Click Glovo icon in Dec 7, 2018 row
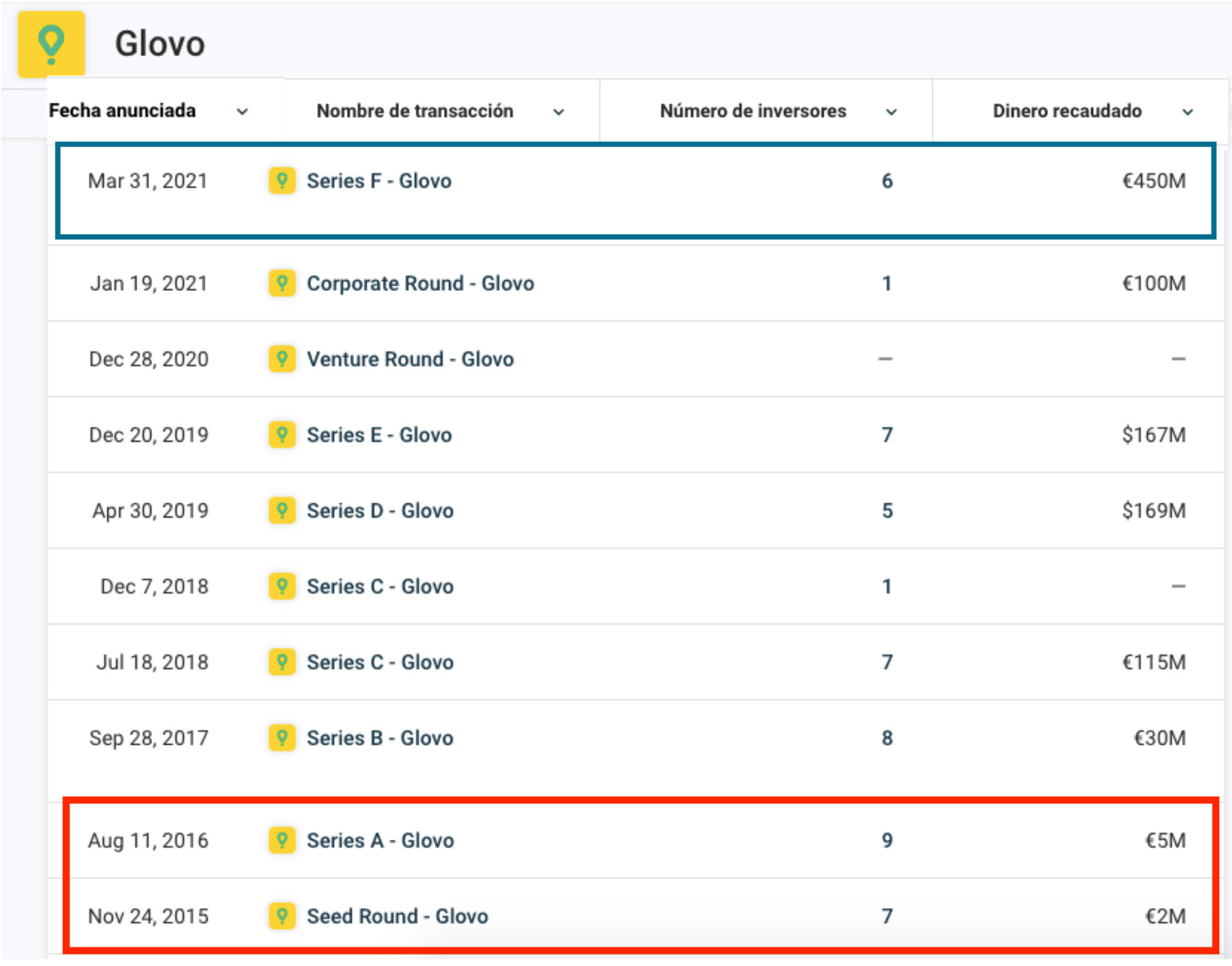This screenshot has width=1232, height=966. pyautogui.click(x=282, y=586)
